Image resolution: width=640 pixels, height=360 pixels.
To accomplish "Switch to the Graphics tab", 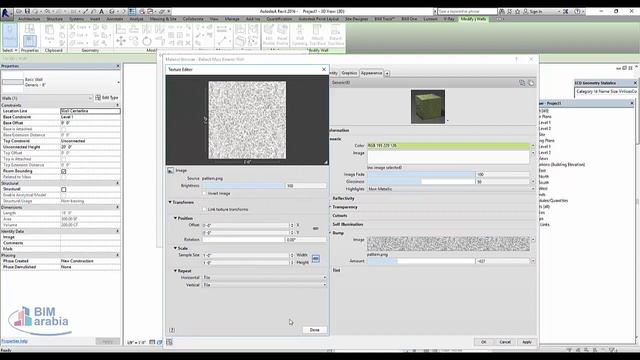I will (349, 73).
